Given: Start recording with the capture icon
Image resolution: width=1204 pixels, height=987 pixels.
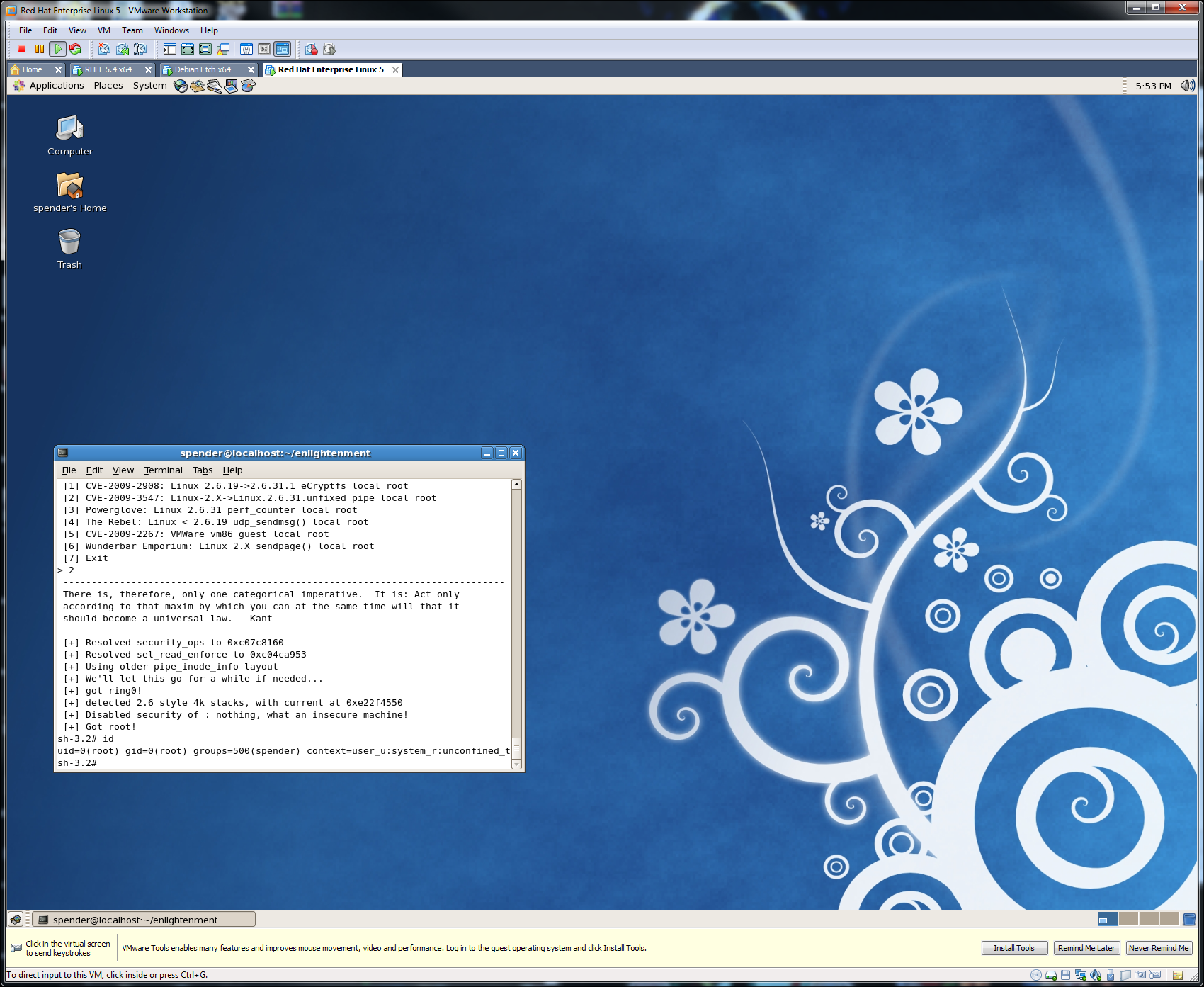Looking at the screenshot, I should (312, 49).
